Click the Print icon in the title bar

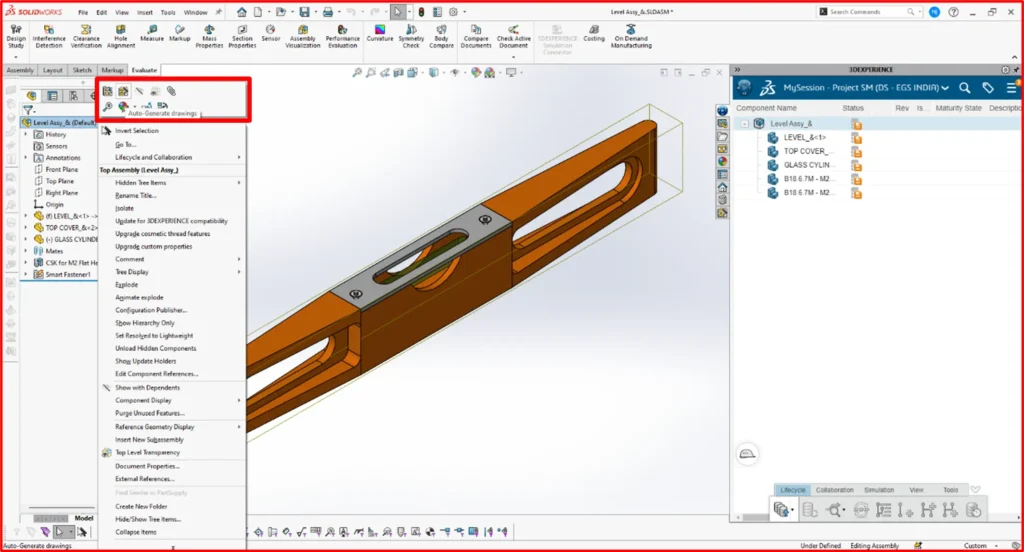328,12
